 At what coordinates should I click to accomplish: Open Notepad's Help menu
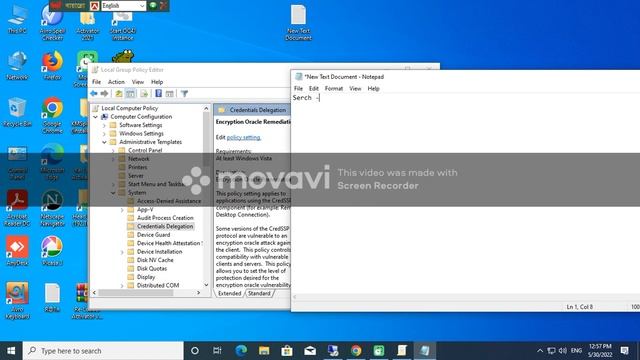click(x=373, y=89)
